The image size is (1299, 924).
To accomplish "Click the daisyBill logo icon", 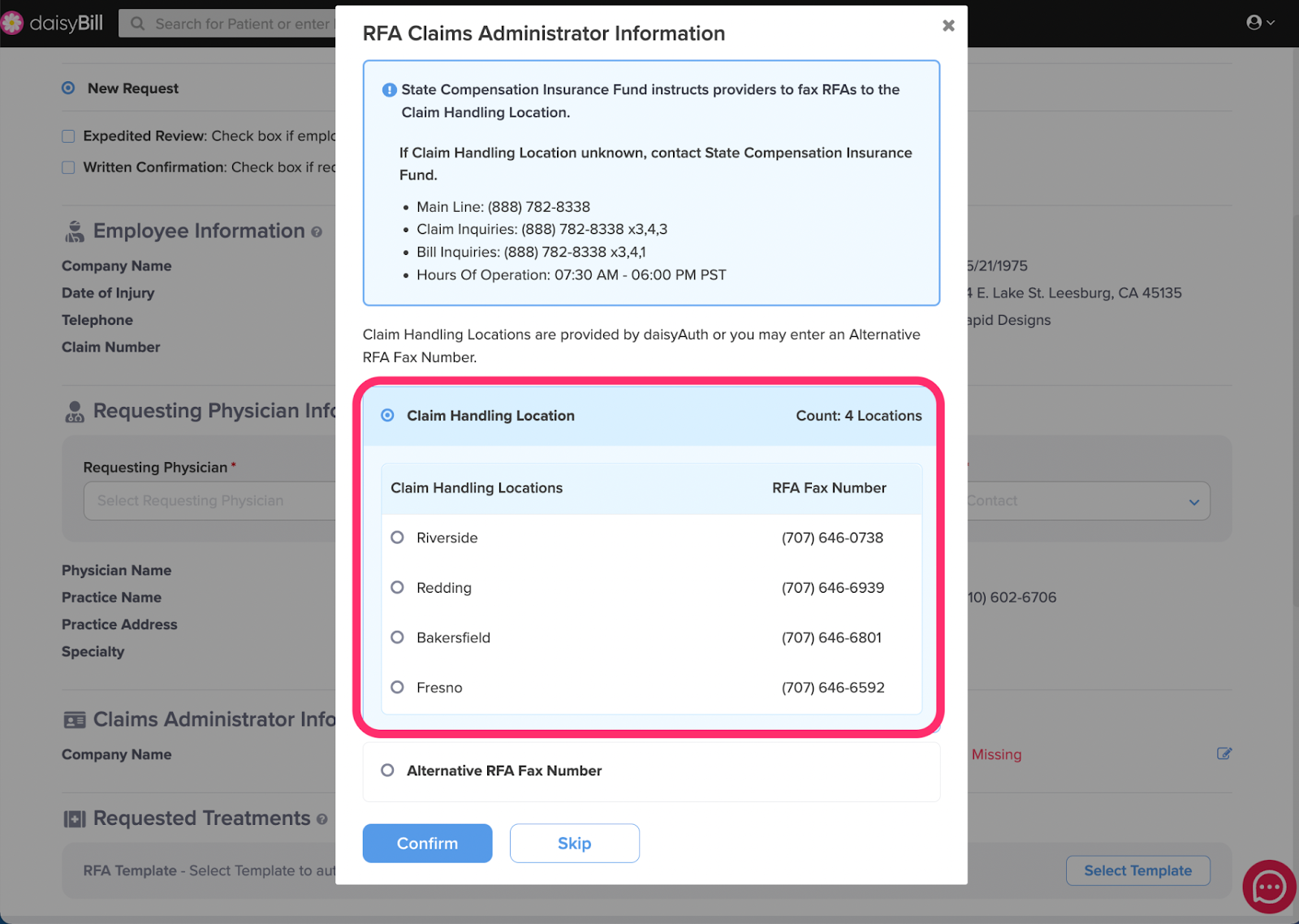I will [12, 23].
